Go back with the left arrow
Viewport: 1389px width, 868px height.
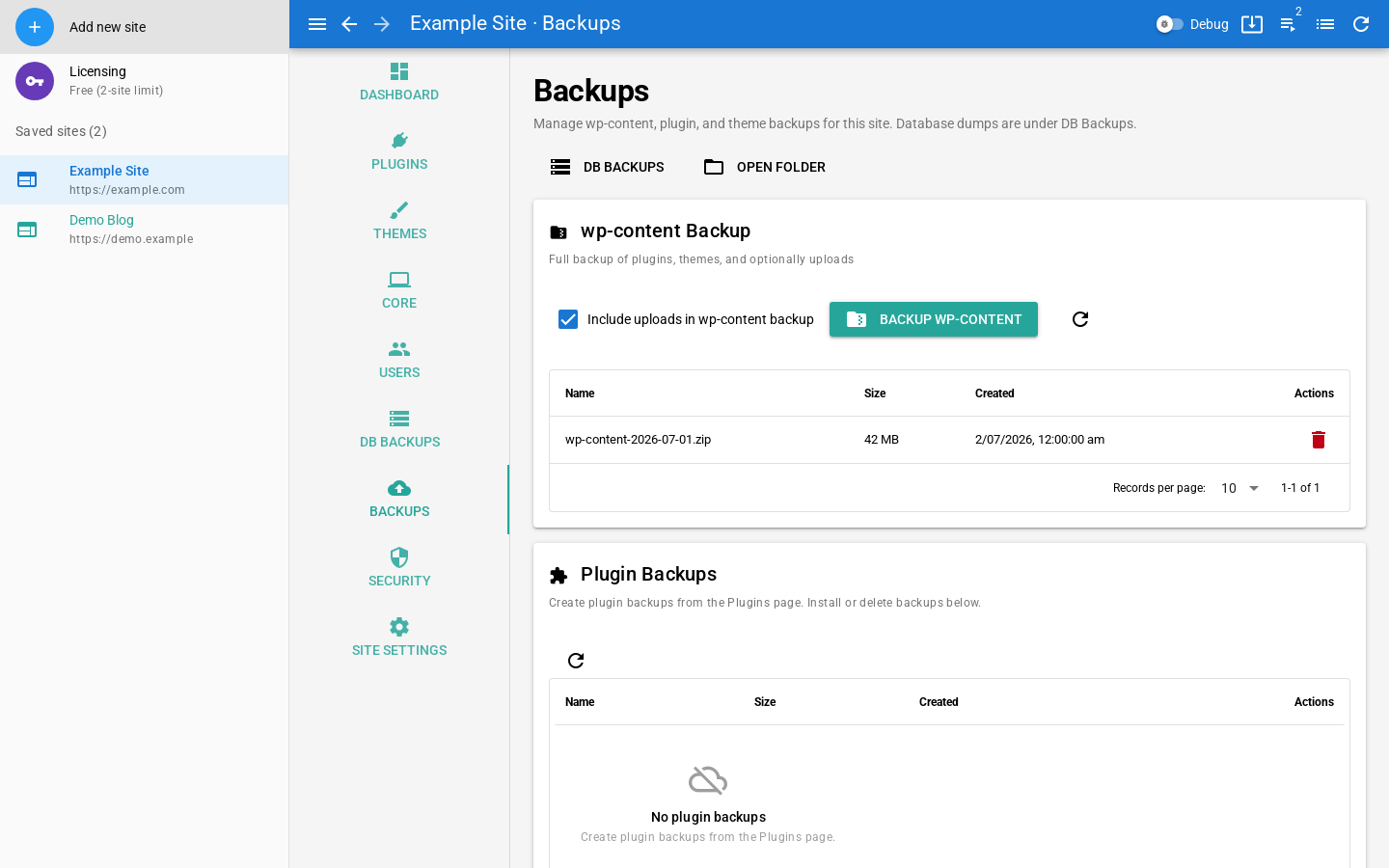point(349,24)
